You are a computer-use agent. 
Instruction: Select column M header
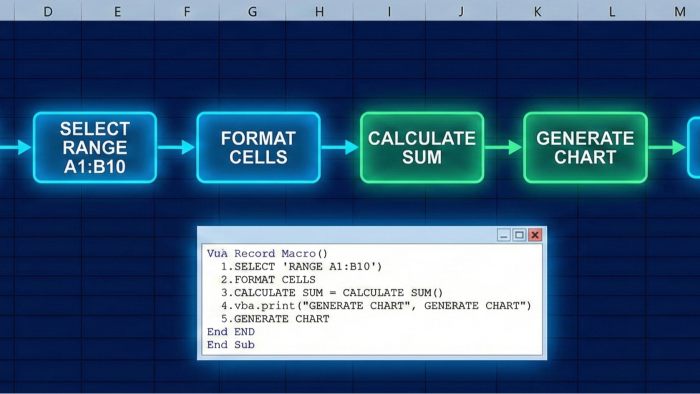(673, 12)
